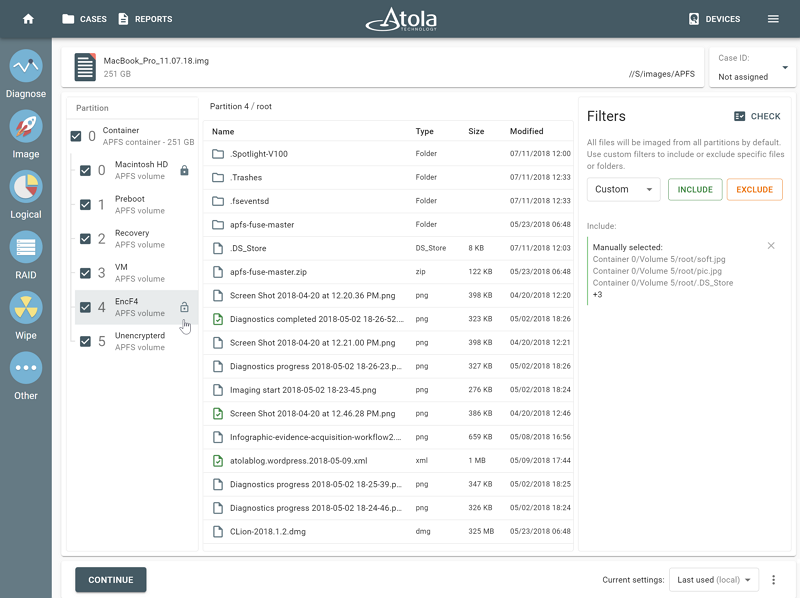Click the .fseventsd folder icon

tap(218, 201)
